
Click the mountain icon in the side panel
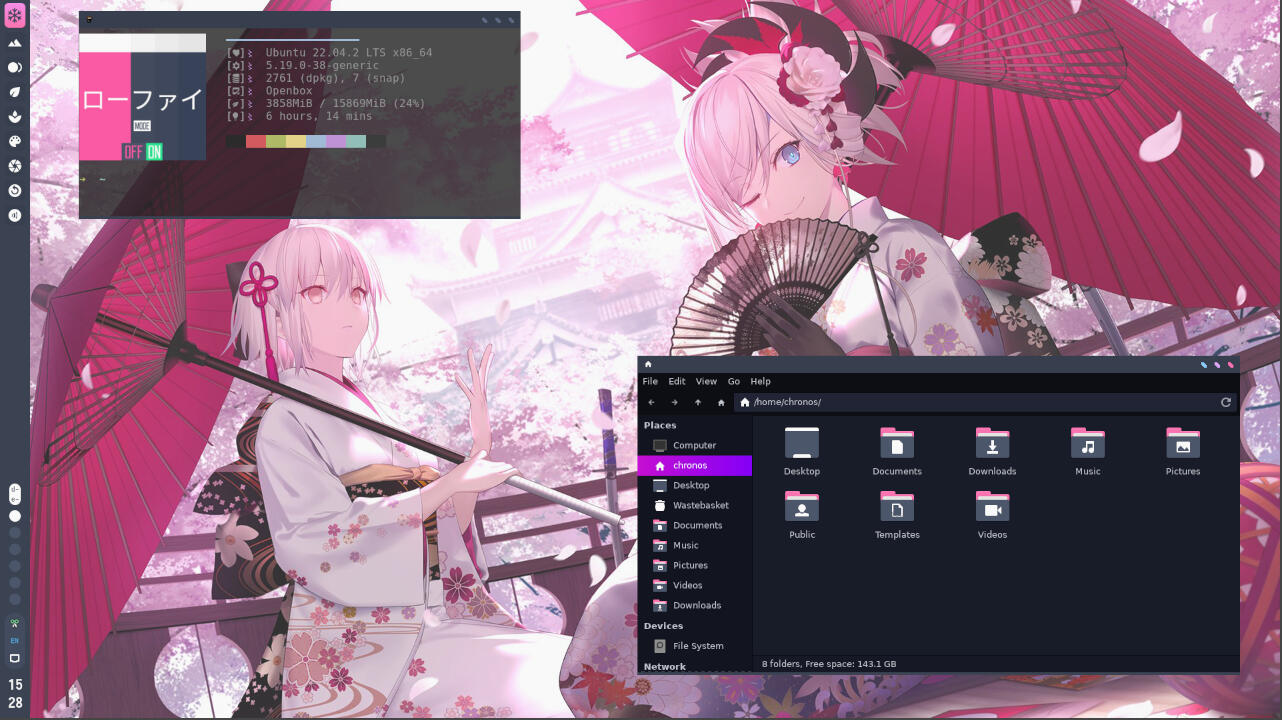15,43
